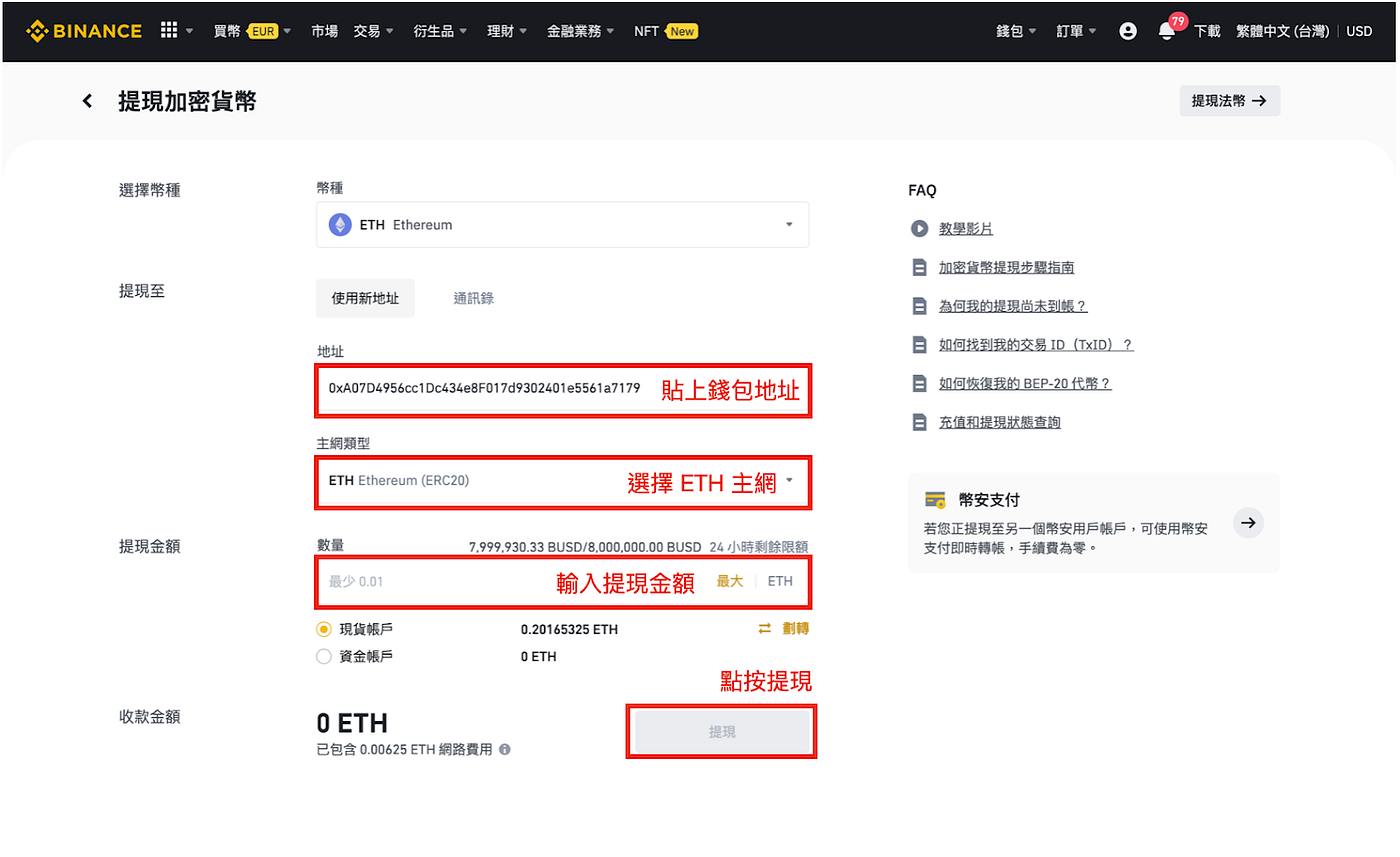Click the account profile icon
Viewport: 1400px width, 857px height.
(x=1128, y=30)
